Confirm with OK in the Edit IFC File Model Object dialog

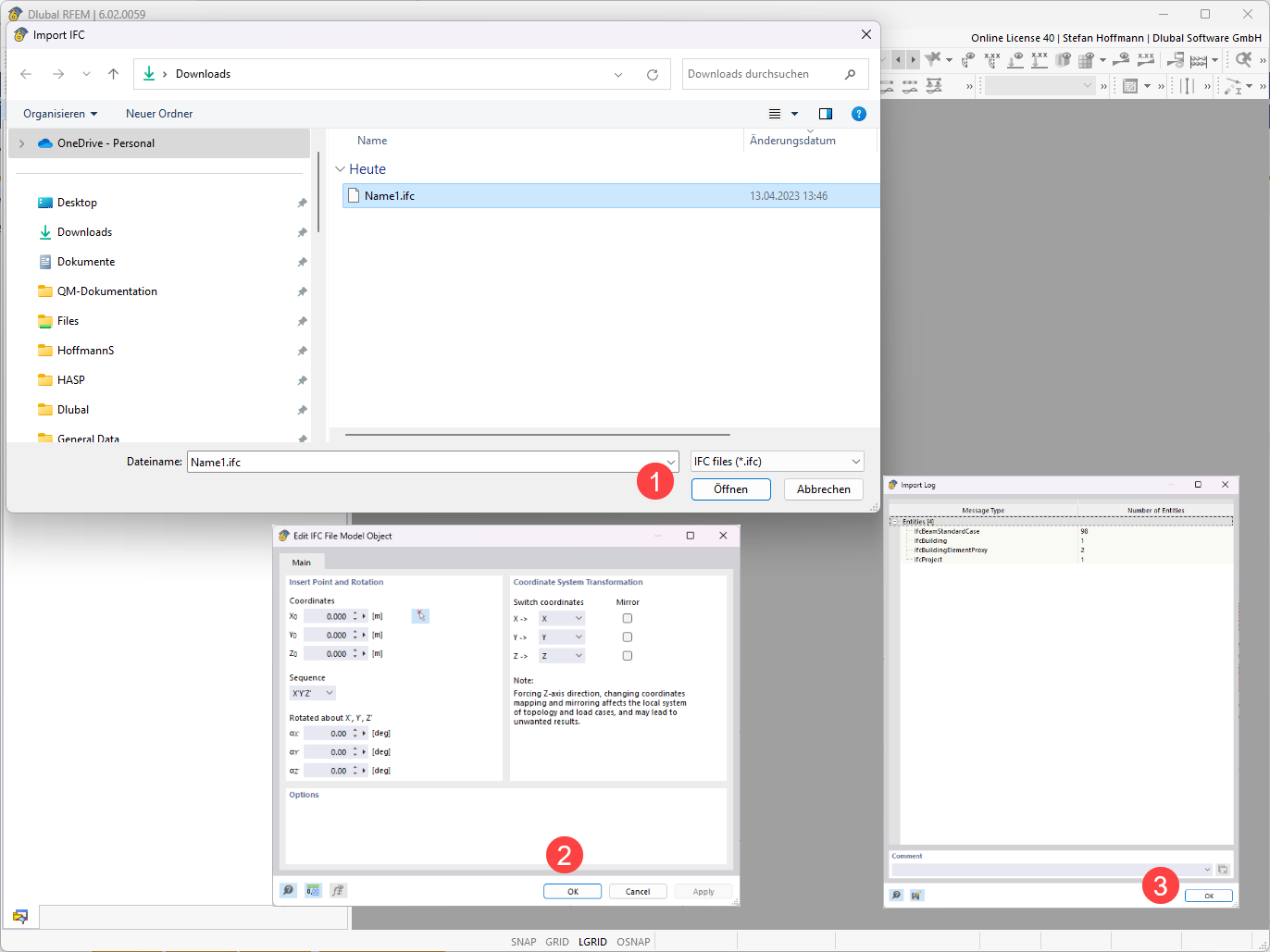click(572, 892)
